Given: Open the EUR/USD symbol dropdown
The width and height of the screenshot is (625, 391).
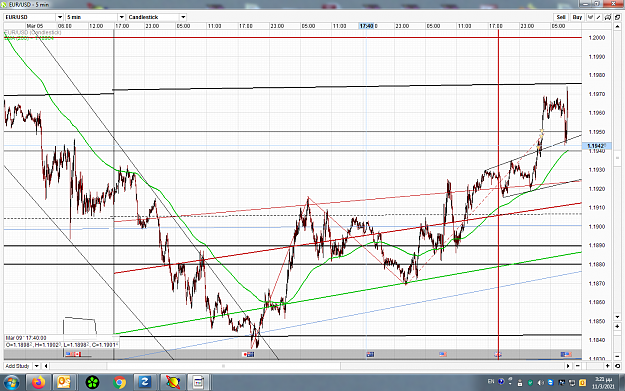Looking at the screenshot, I should coord(60,17).
